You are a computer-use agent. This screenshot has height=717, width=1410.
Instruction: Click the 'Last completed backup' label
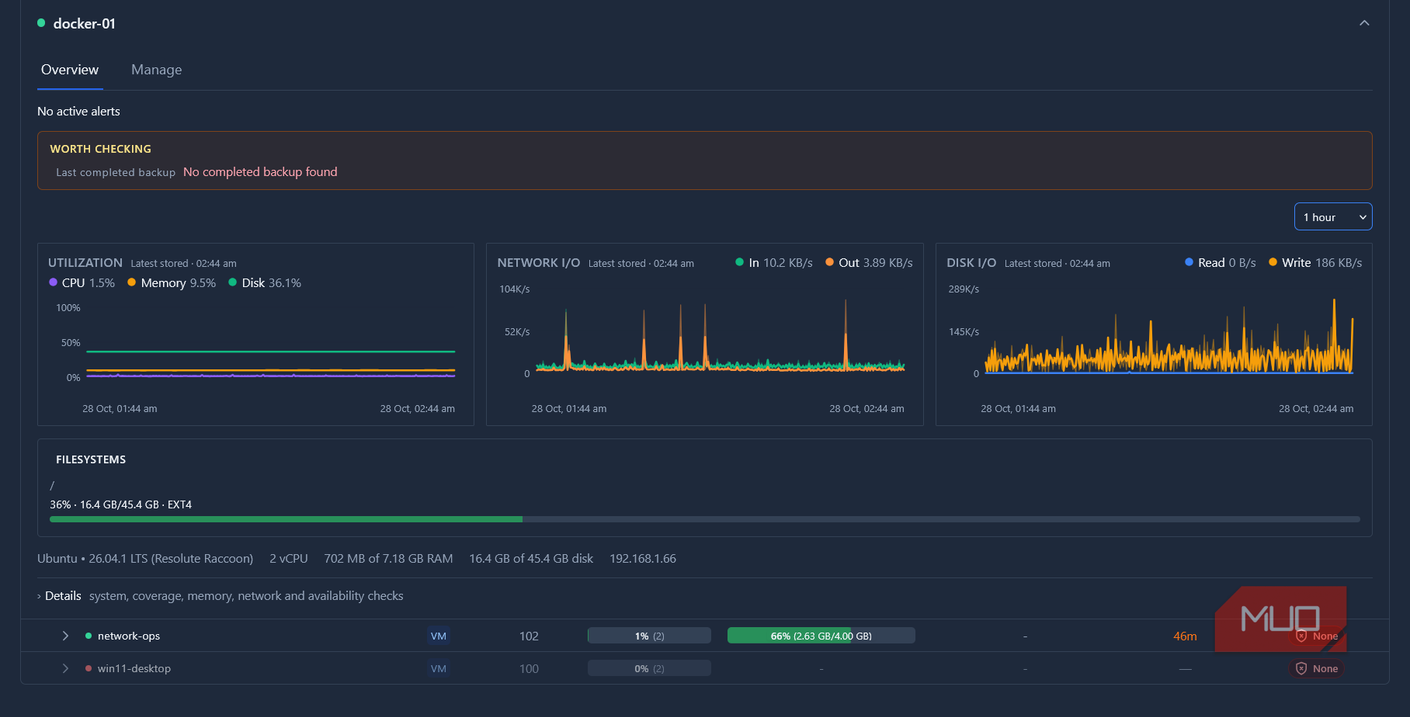pyautogui.click(x=116, y=172)
